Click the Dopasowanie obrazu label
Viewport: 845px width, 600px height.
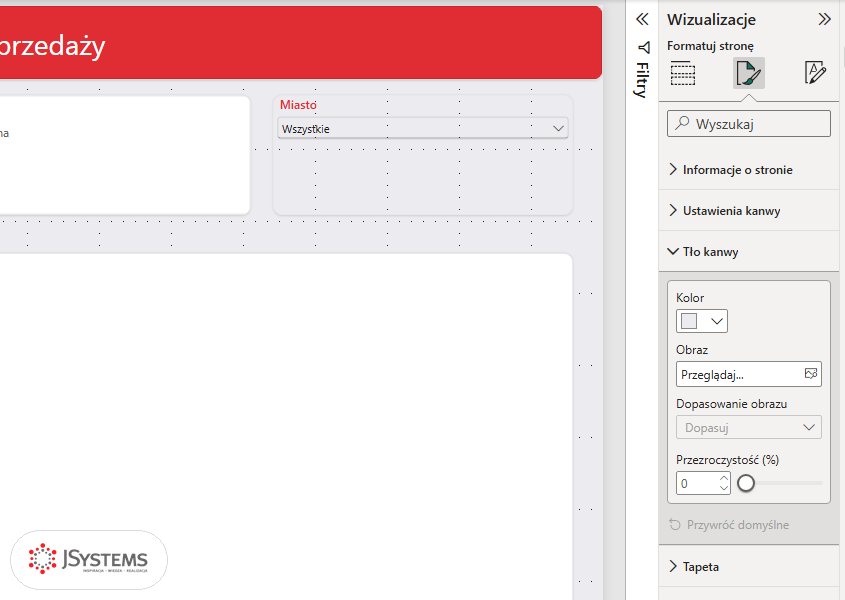click(731, 404)
